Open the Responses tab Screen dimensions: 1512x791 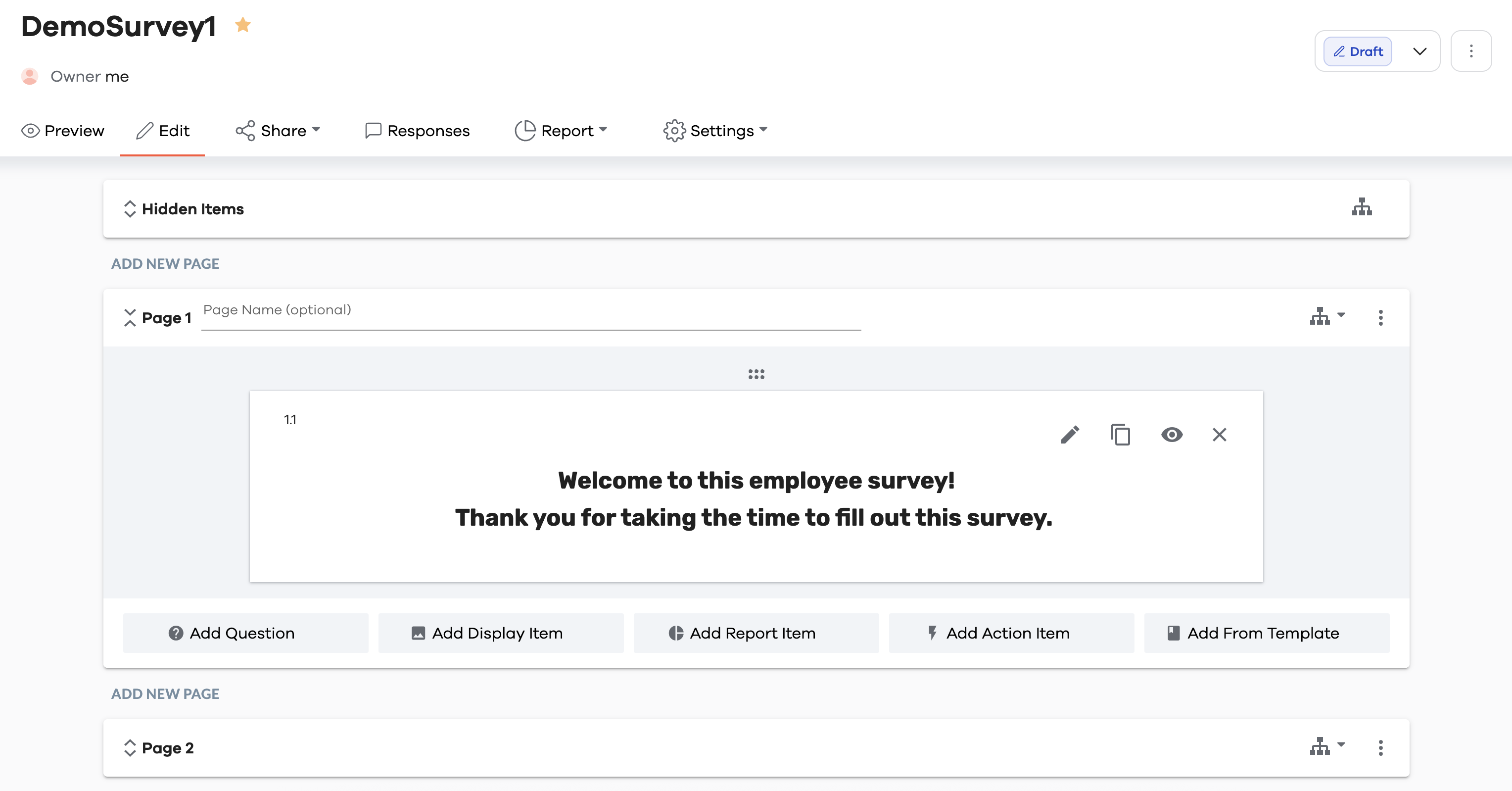(x=417, y=130)
